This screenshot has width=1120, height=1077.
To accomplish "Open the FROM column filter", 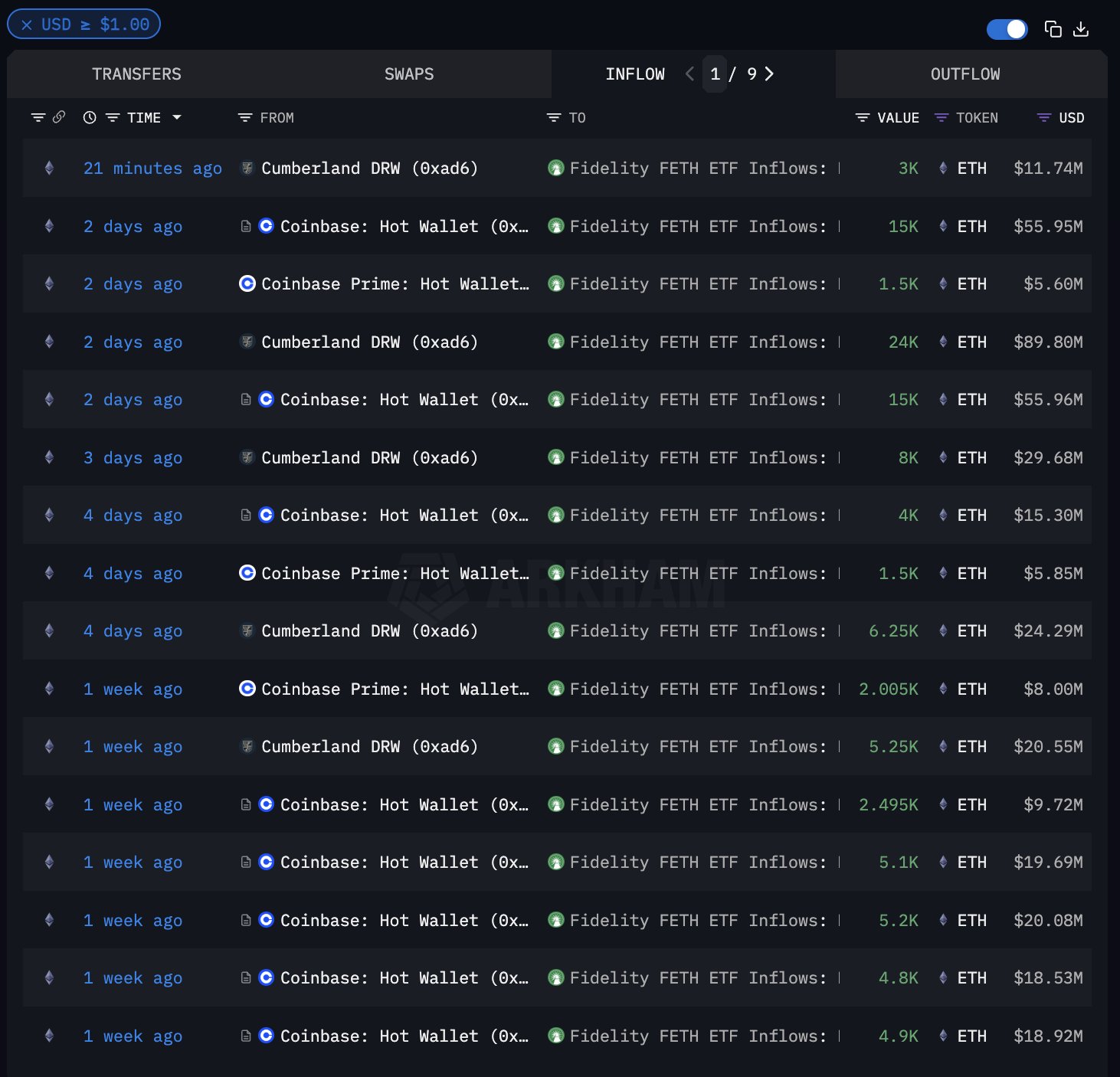I will [245, 117].
